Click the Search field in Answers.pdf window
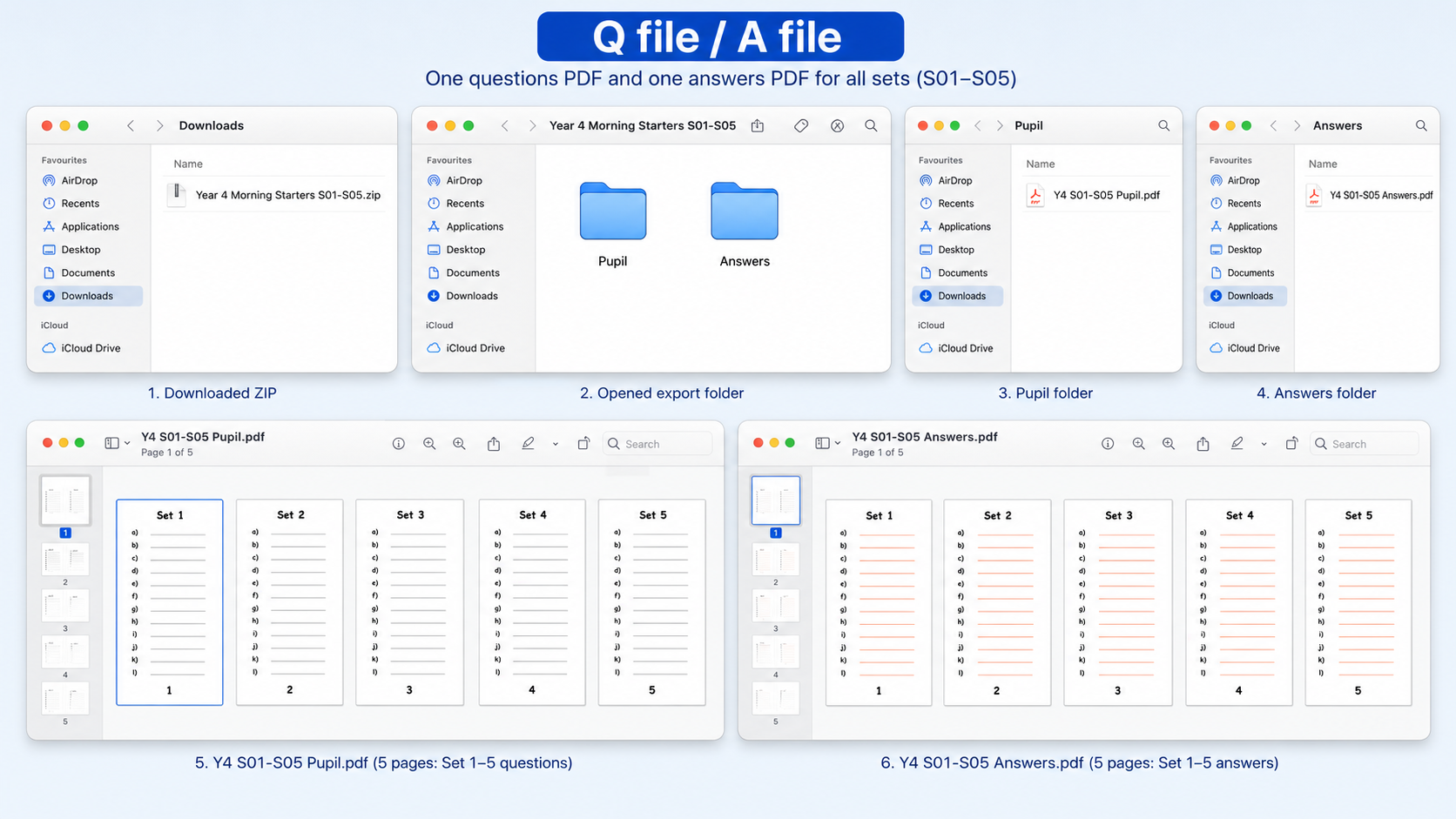Image resolution: width=1456 pixels, height=819 pixels. pyautogui.click(x=1365, y=443)
